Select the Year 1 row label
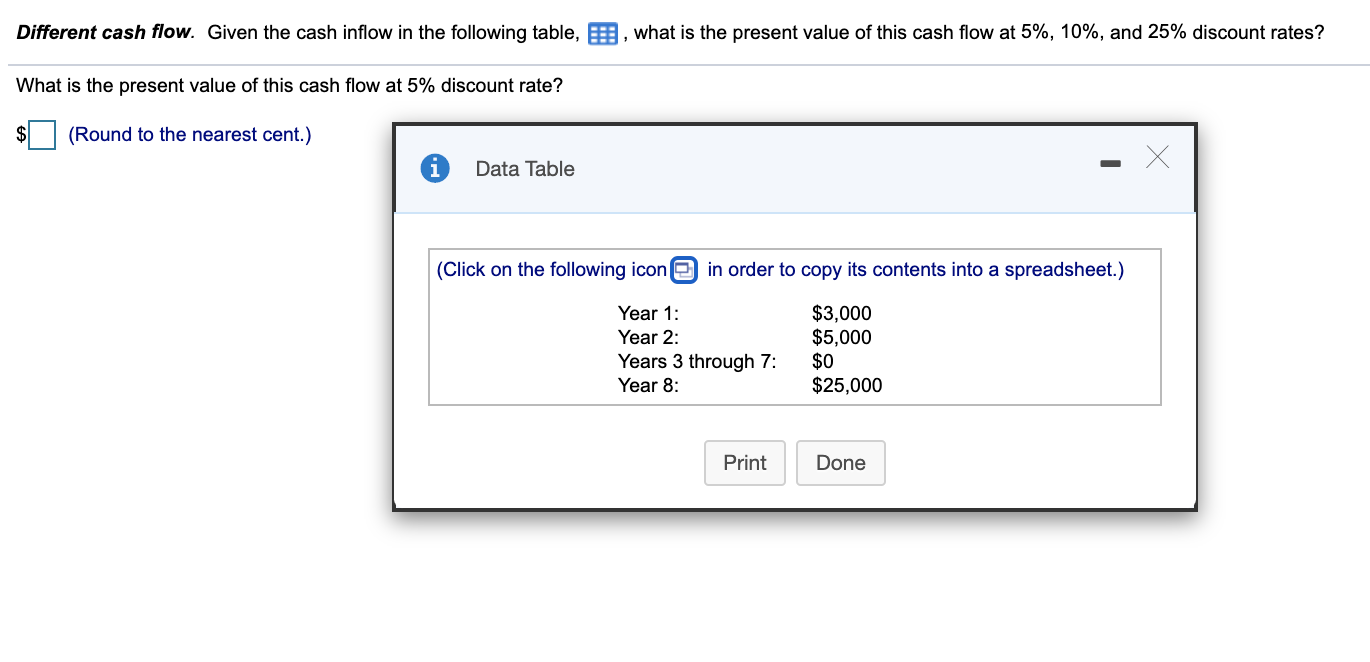Screen dimensions: 1370x662 pyautogui.click(x=648, y=313)
